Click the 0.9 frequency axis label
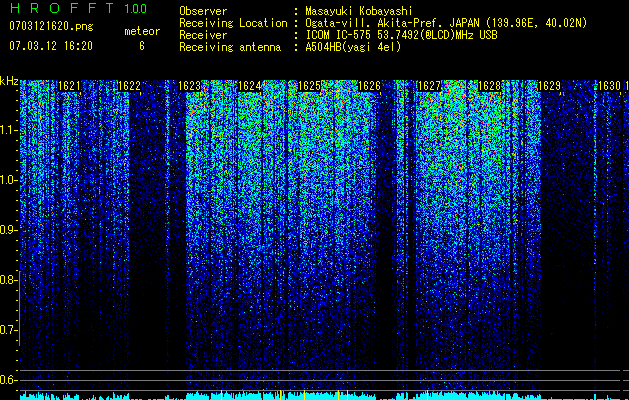 coord(7,230)
